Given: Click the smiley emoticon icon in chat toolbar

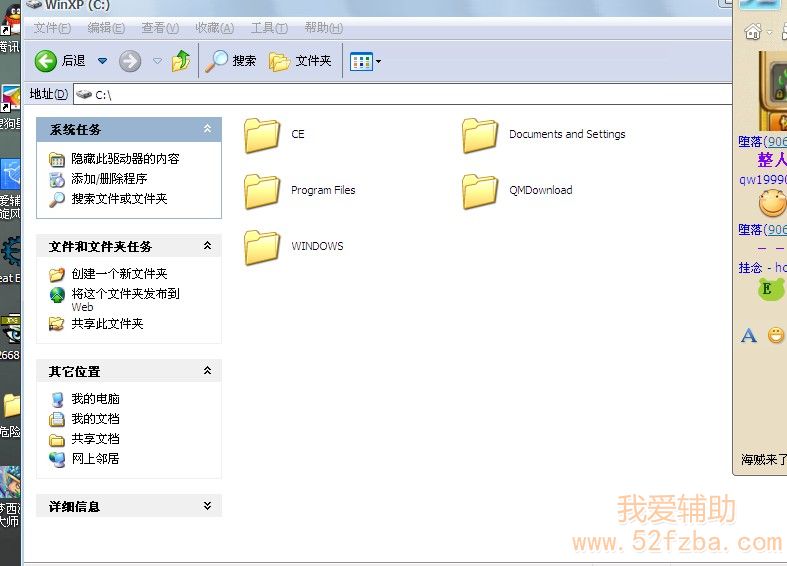Looking at the screenshot, I should click(x=776, y=335).
